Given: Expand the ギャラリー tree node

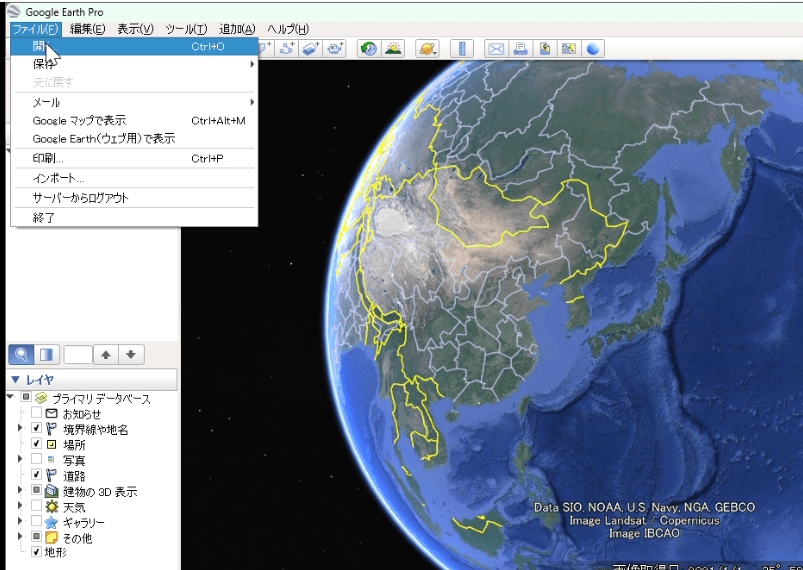Looking at the screenshot, I should 19,522.
